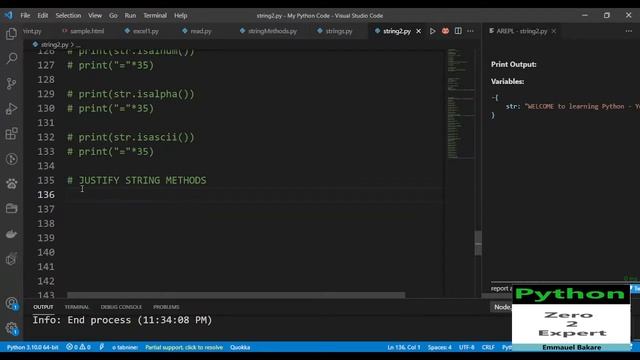This screenshot has height=360, width=640.
Task: Open the Go menu
Action: [x=113, y=16]
